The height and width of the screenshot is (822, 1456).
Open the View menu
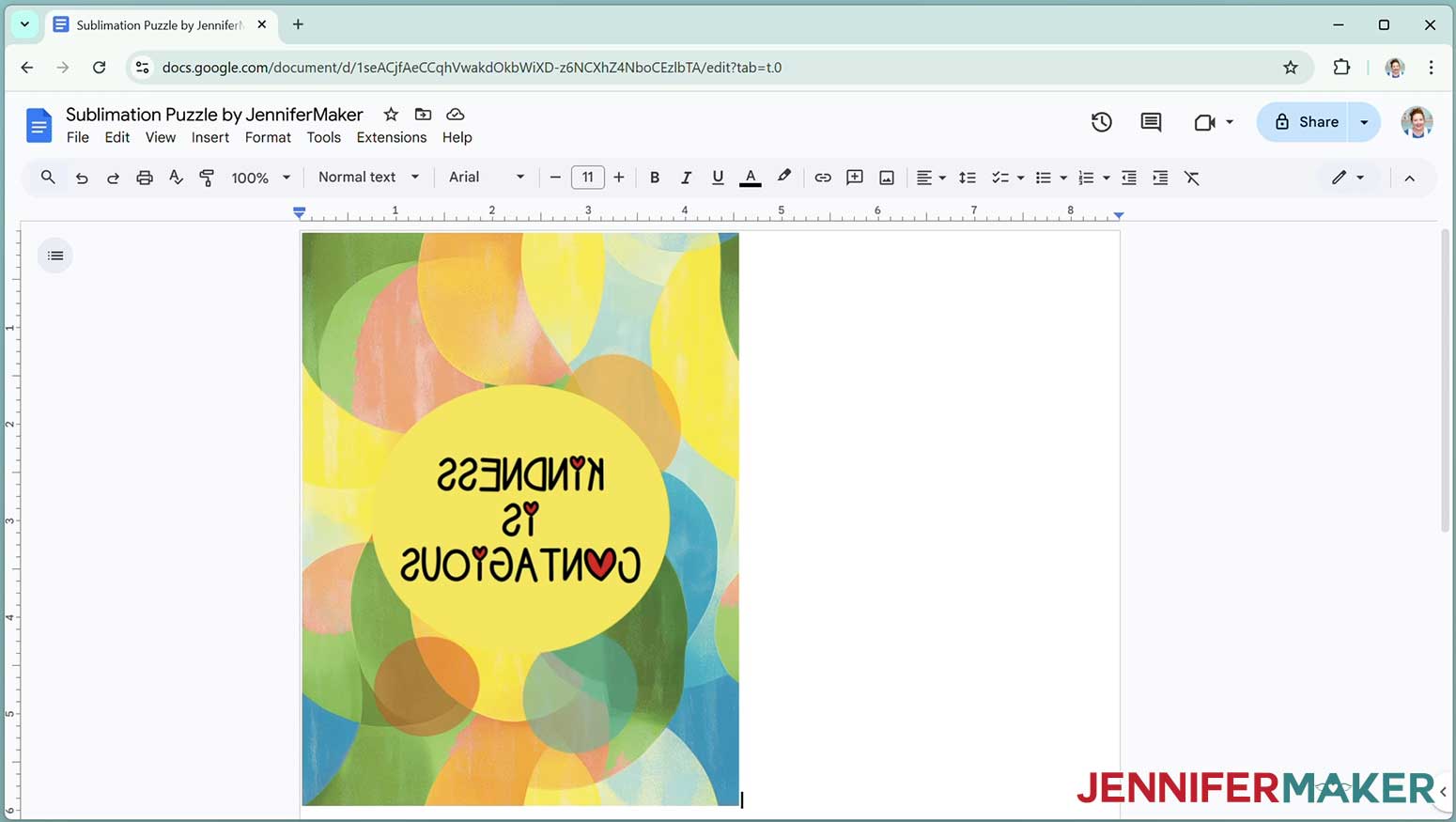coord(161,137)
